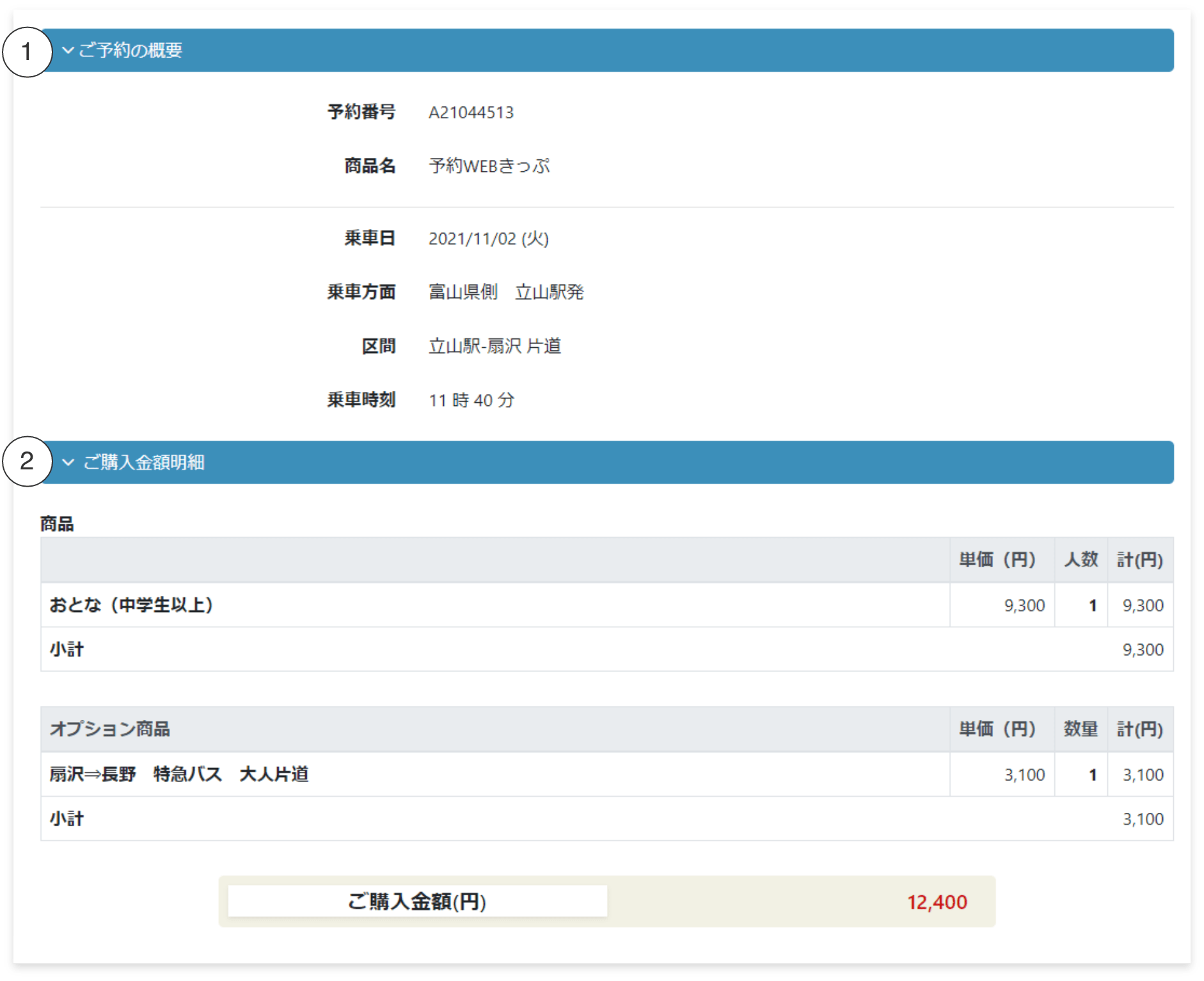This screenshot has width=1204, height=981.
Task: Click the ご購入金額明細 header text
Action: 144,462
